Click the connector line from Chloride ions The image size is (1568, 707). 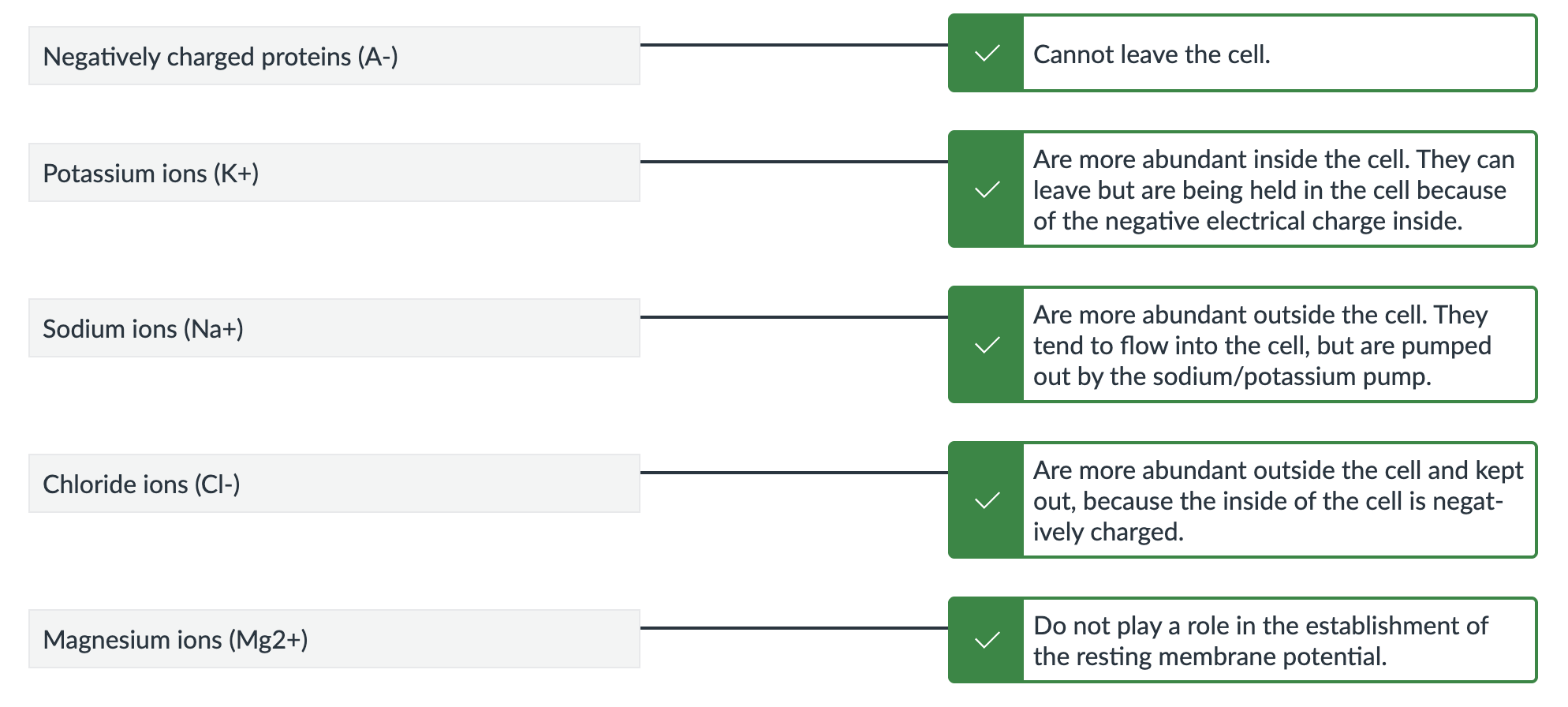pyautogui.click(x=793, y=473)
